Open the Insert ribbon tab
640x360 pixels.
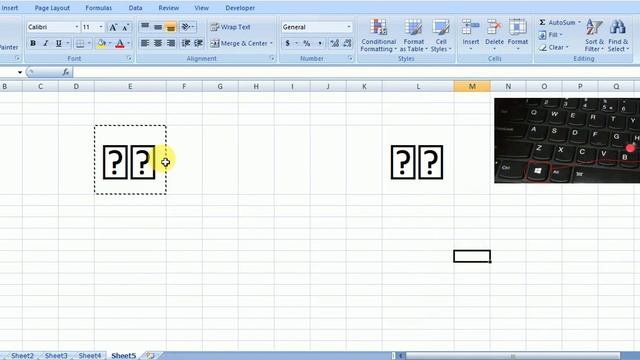pyautogui.click(x=9, y=8)
